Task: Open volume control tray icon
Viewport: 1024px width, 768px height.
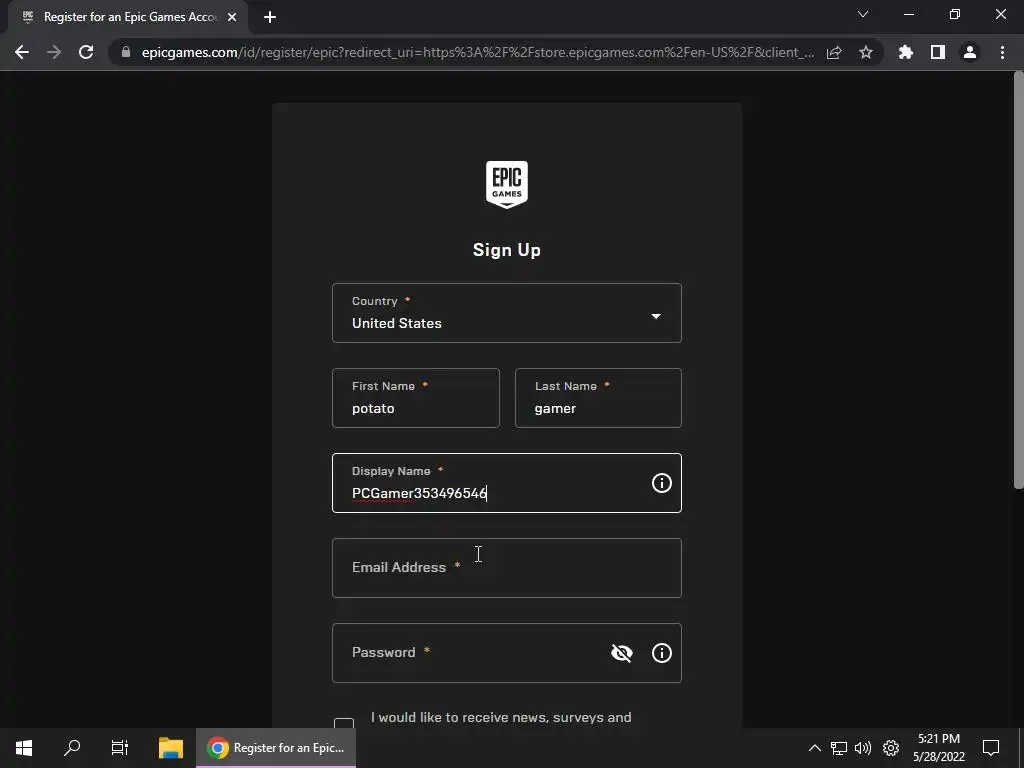Action: [863, 748]
